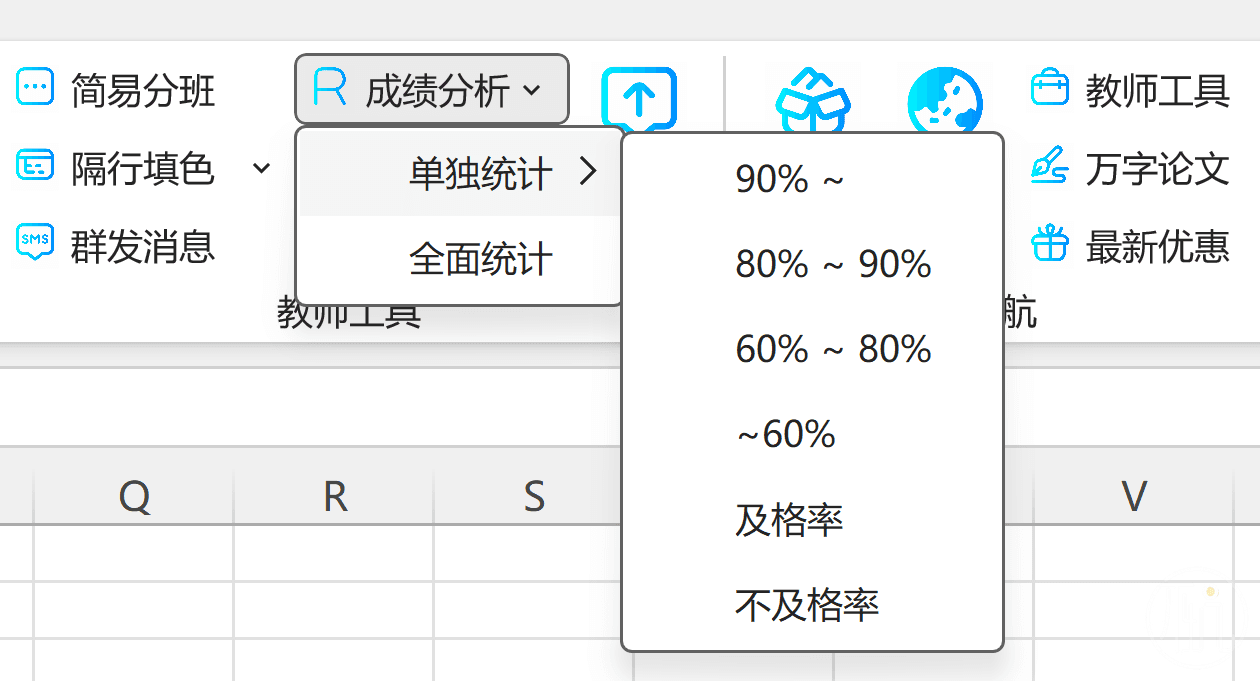Screen dimensions: 1260x681
Task: Choose the 90% ~ option
Action: 790,179
